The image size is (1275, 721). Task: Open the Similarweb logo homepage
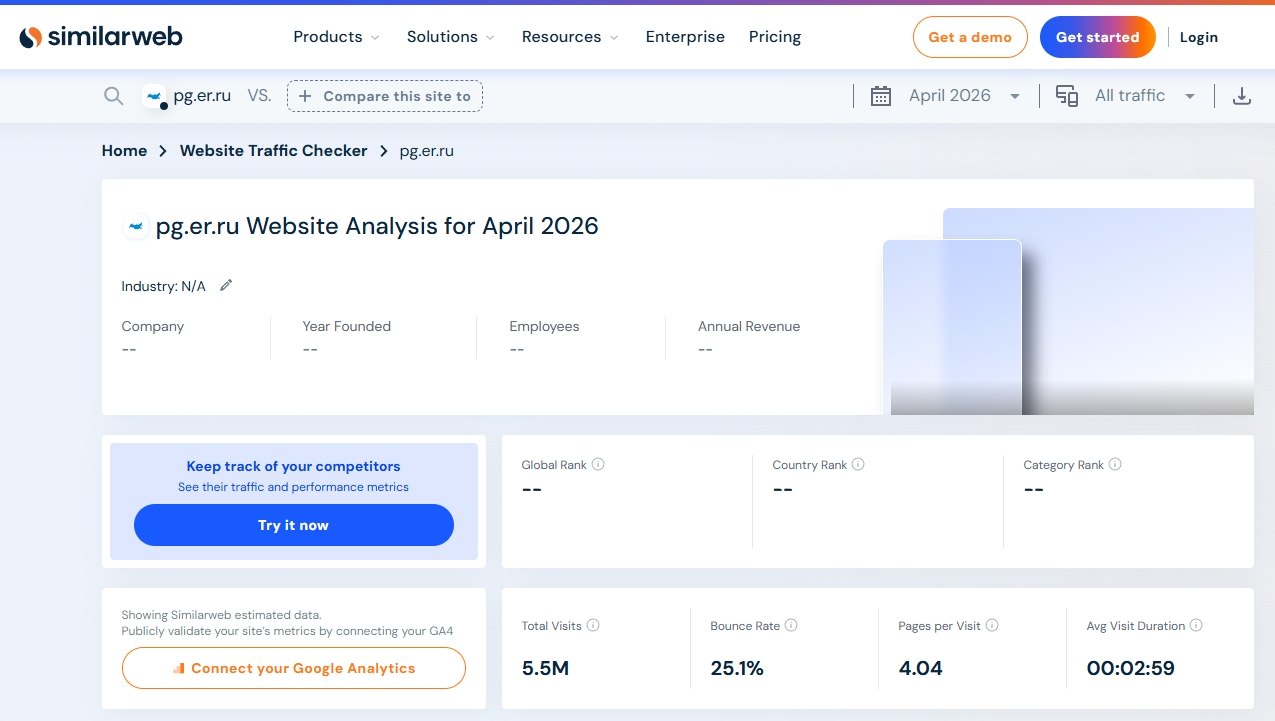101,37
